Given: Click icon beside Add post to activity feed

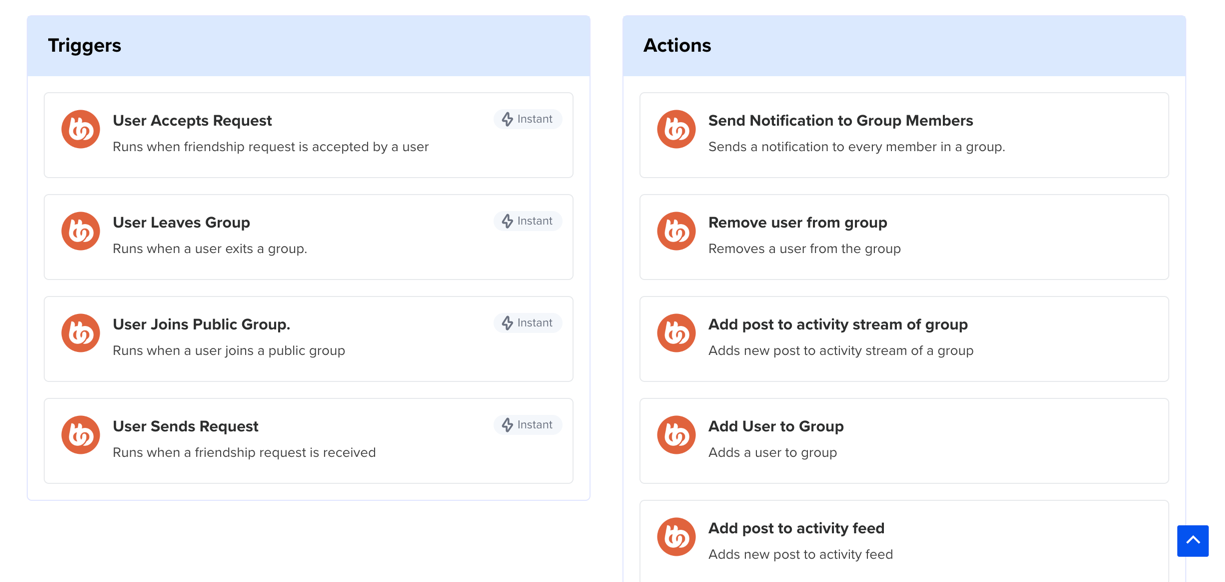Looking at the screenshot, I should (x=676, y=537).
